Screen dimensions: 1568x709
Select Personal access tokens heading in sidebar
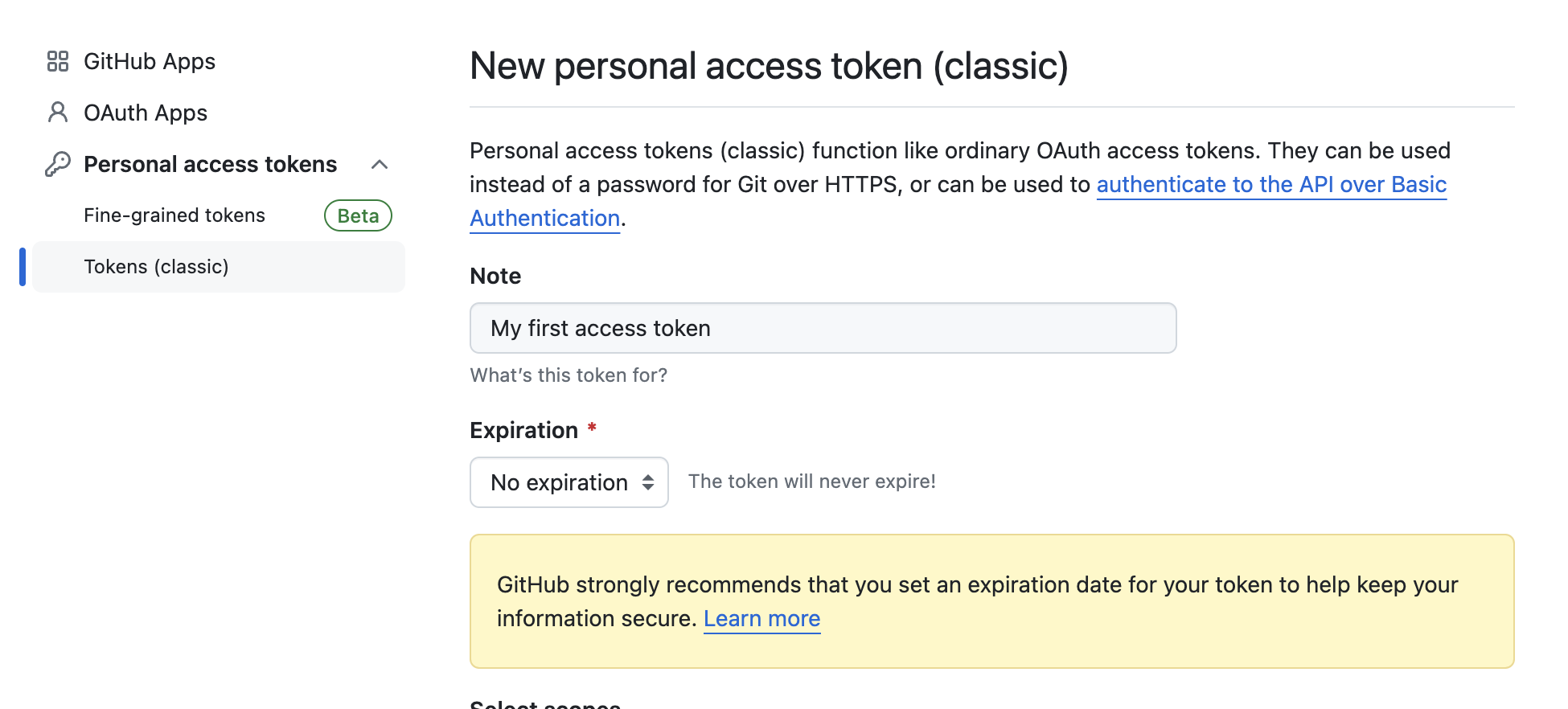click(x=211, y=164)
